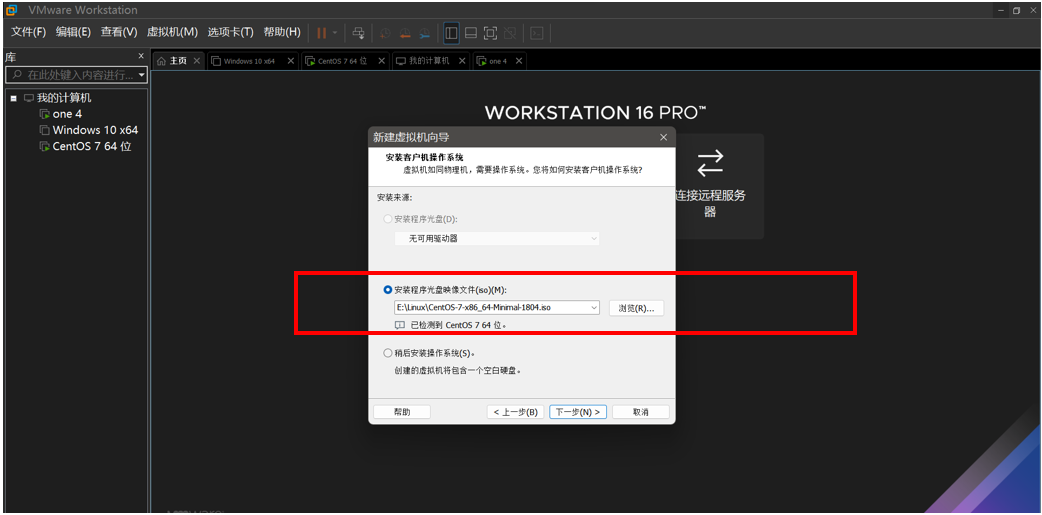Click the 创建的虚拟机将包含一个空白硬盘 text
The image size is (1042, 515).
point(458,370)
